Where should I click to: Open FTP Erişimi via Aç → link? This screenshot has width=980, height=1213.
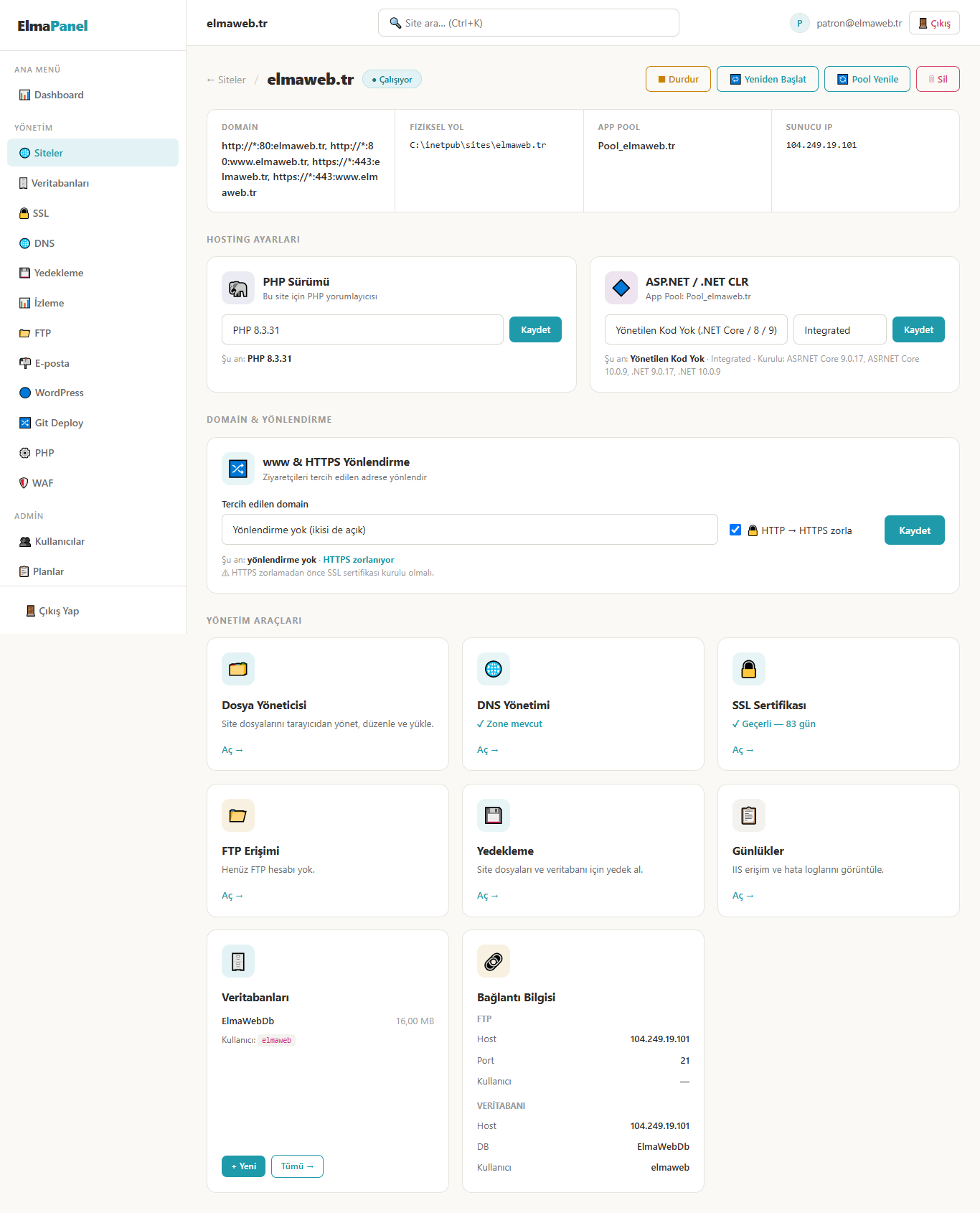click(232, 896)
